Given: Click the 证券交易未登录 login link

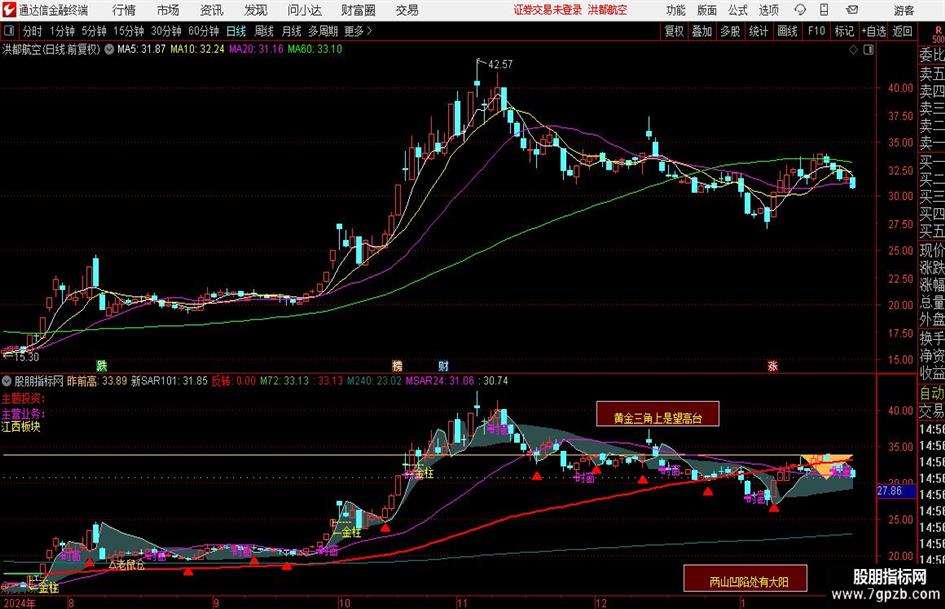Looking at the screenshot, I should click(548, 10).
